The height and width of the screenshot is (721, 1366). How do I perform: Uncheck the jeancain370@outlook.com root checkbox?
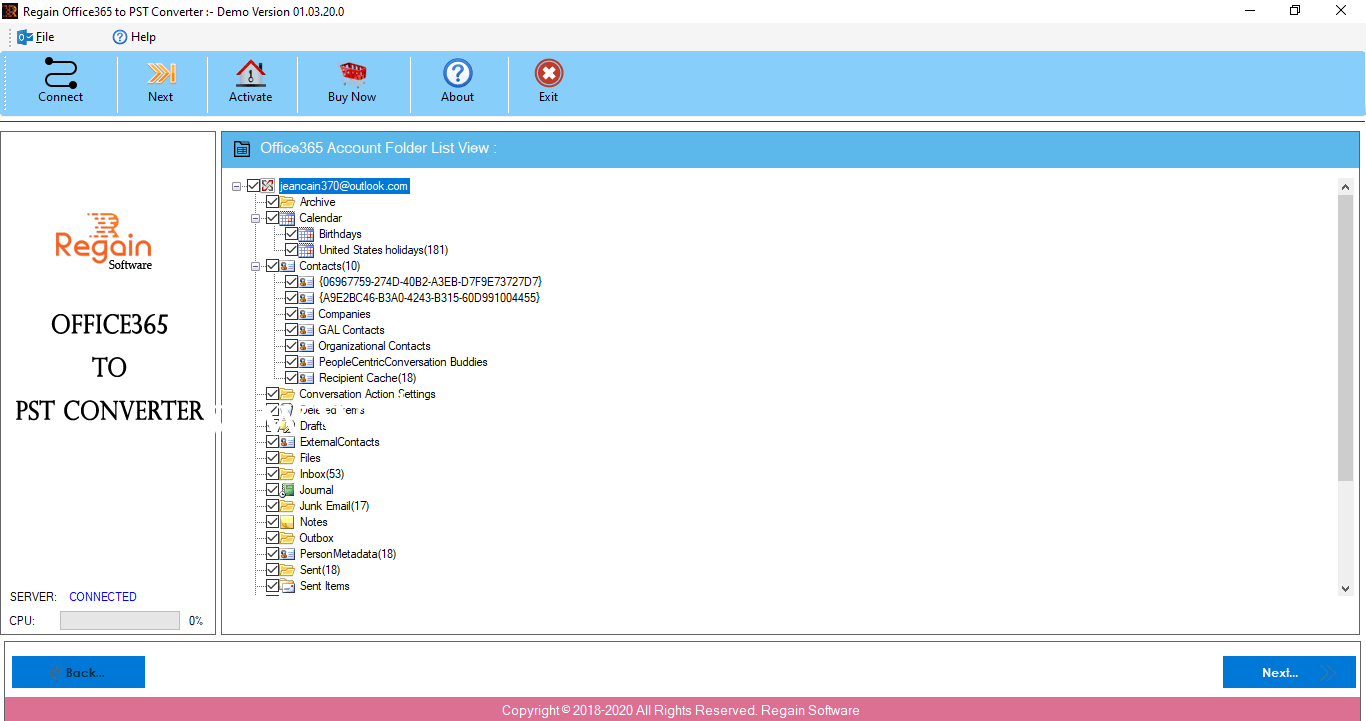click(x=253, y=186)
